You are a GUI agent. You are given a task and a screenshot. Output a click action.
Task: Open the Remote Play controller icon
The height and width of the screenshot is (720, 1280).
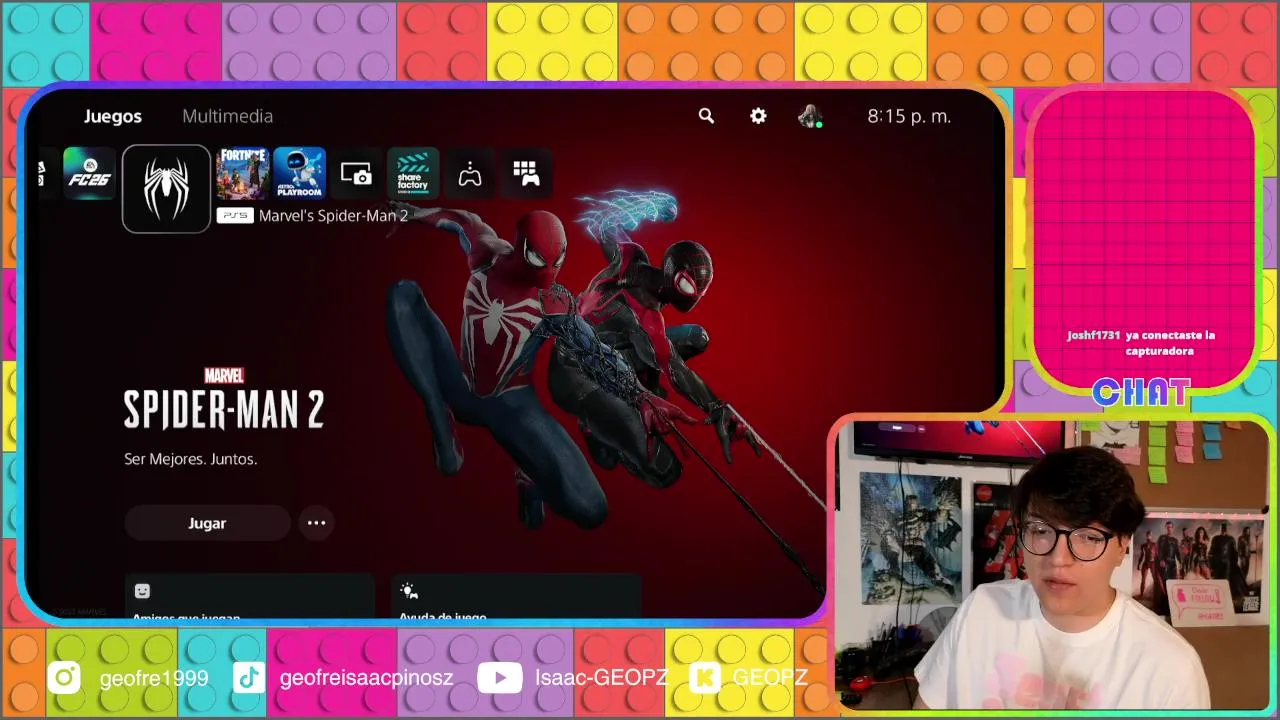470,174
